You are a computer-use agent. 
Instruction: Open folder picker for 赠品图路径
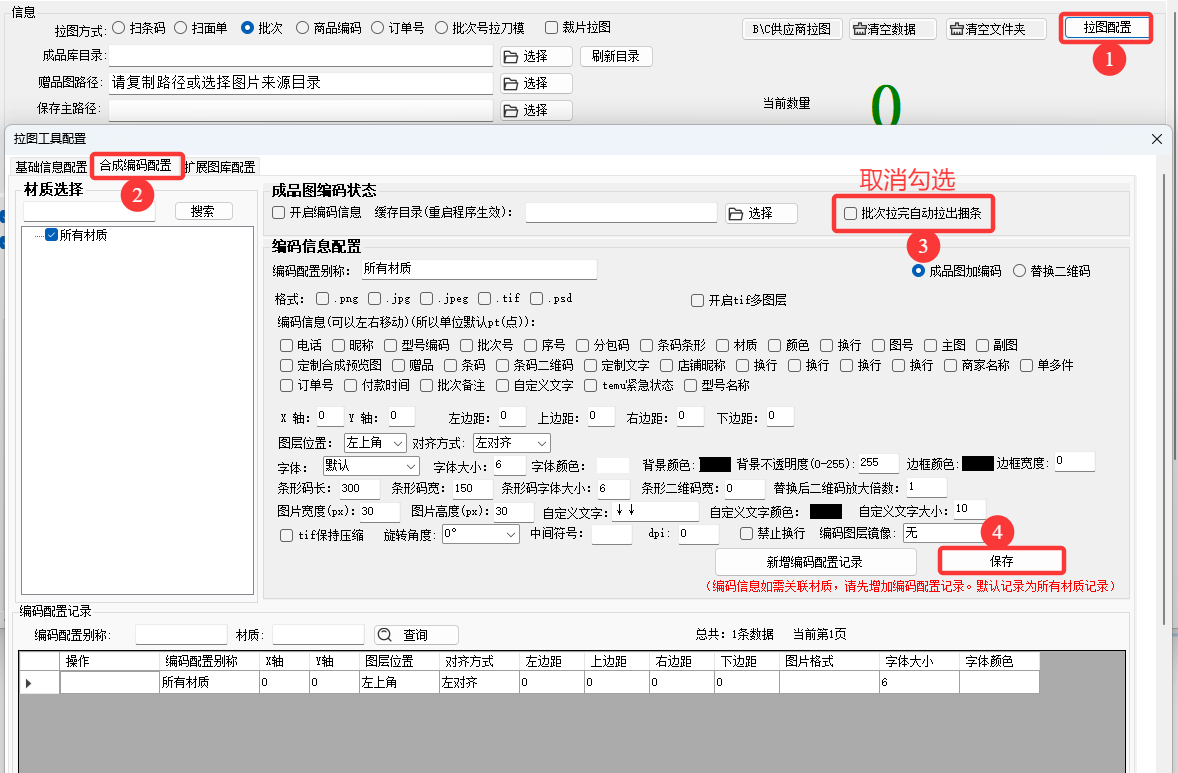coord(536,83)
